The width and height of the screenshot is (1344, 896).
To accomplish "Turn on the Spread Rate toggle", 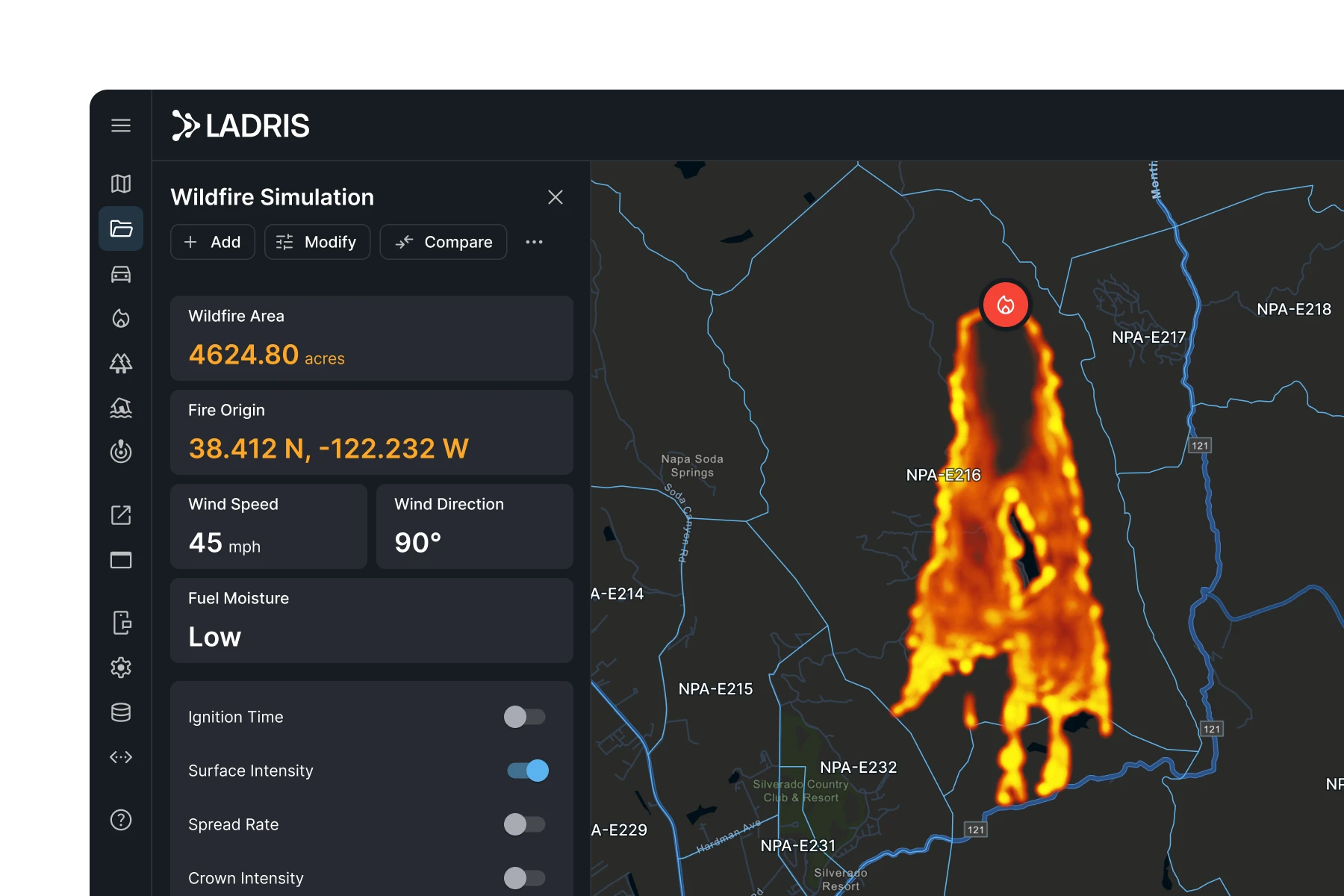I will [525, 824].
